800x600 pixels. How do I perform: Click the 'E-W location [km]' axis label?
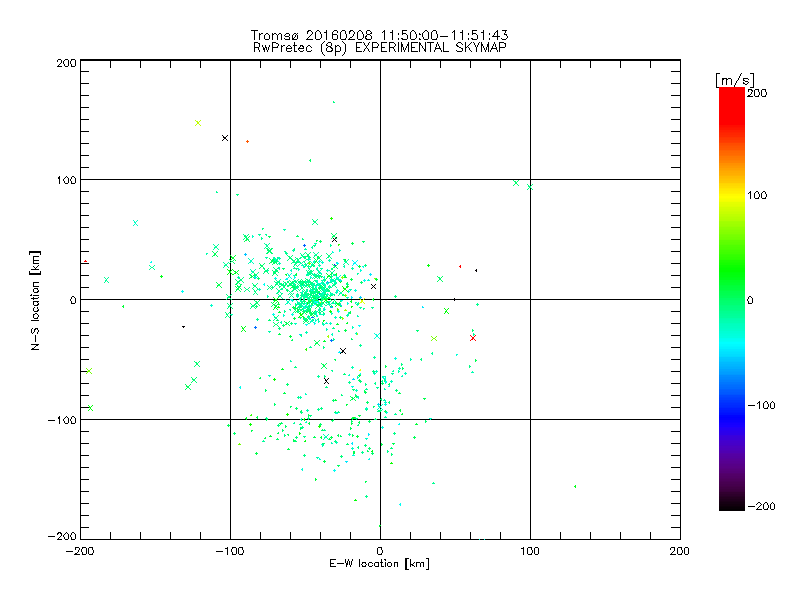tap(379, 563)
